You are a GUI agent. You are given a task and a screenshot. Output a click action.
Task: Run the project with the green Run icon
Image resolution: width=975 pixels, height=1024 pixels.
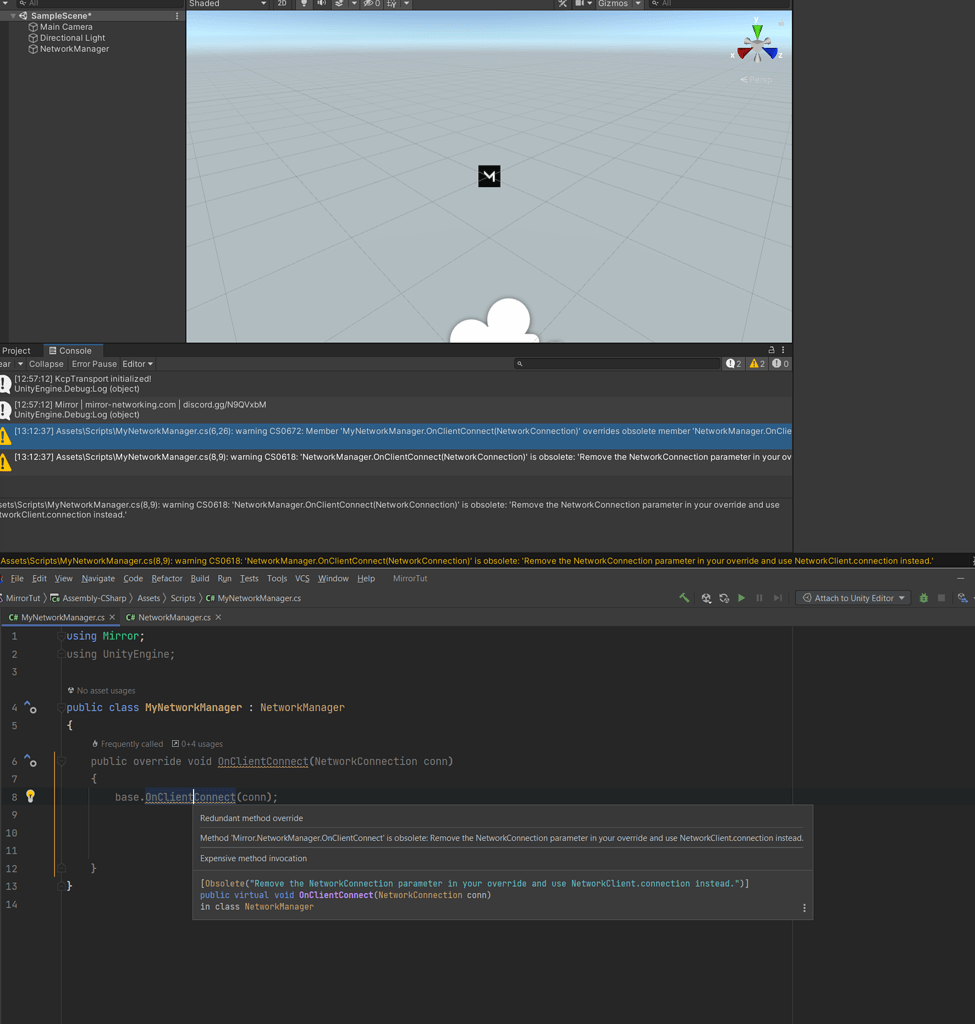pos(741,598)
